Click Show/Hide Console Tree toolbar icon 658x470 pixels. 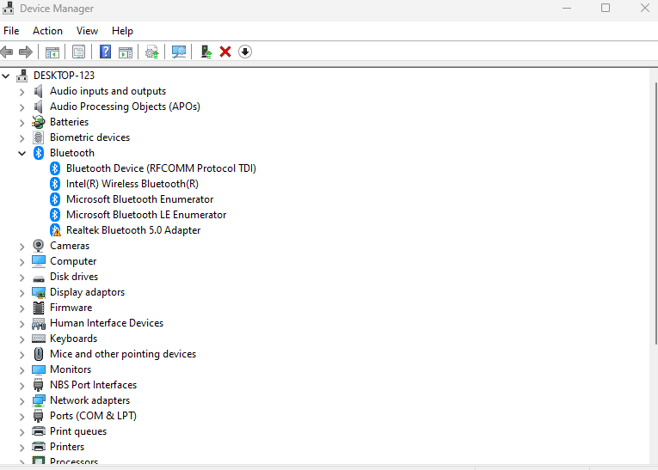click(52, 52)
